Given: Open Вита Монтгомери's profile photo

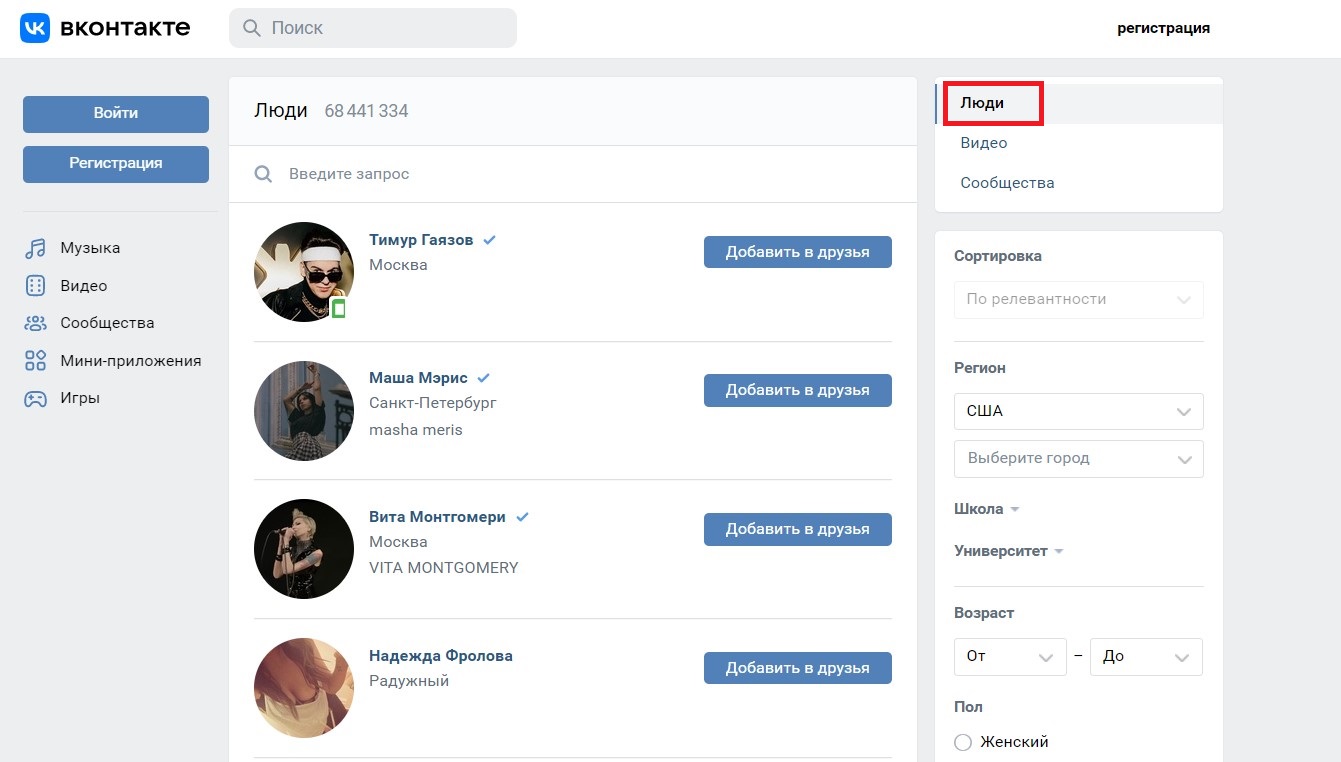Looking at the screenshot, I should [303, 548].
